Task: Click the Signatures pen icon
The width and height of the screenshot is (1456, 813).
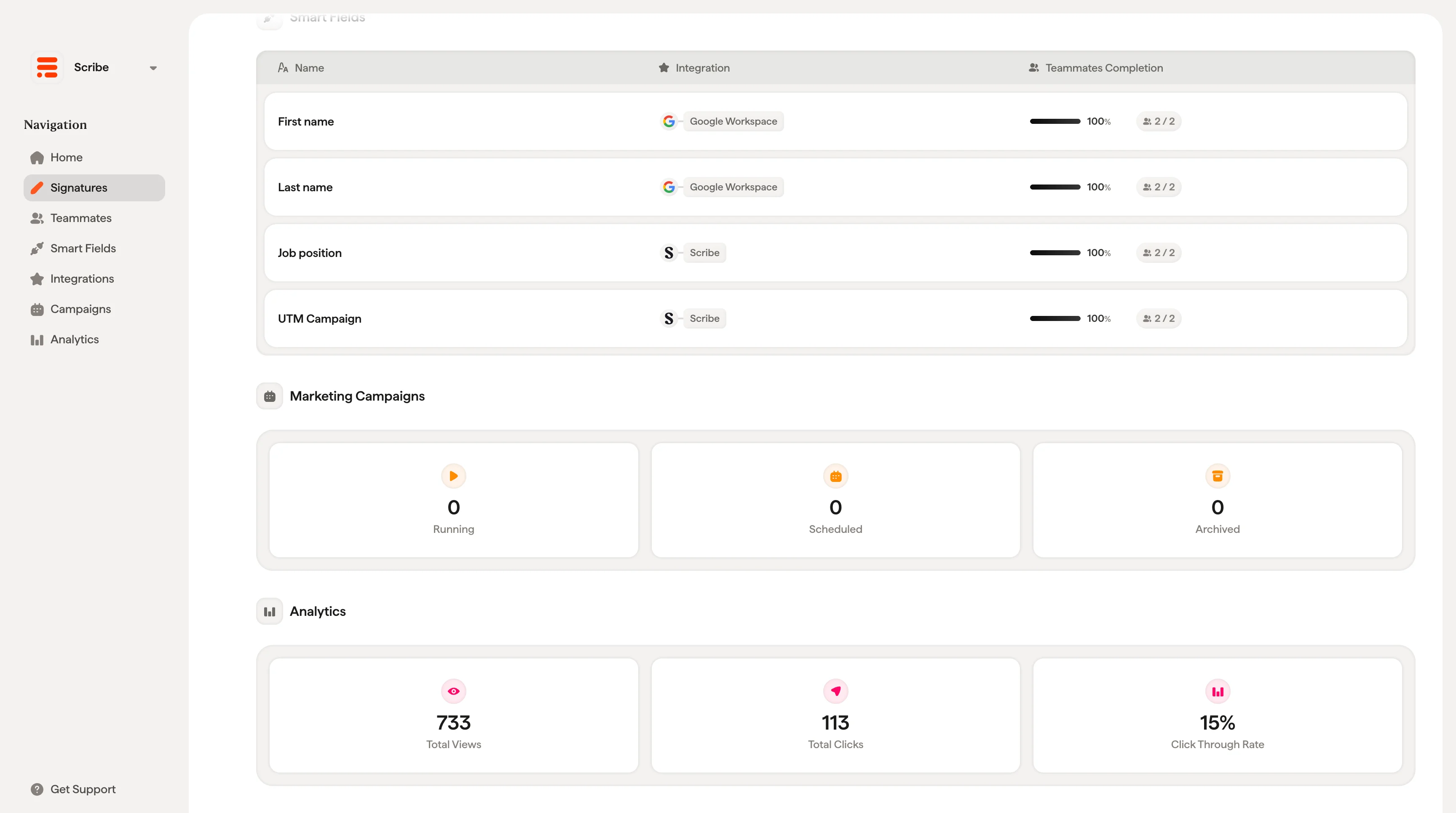Action: click(37, 187)
